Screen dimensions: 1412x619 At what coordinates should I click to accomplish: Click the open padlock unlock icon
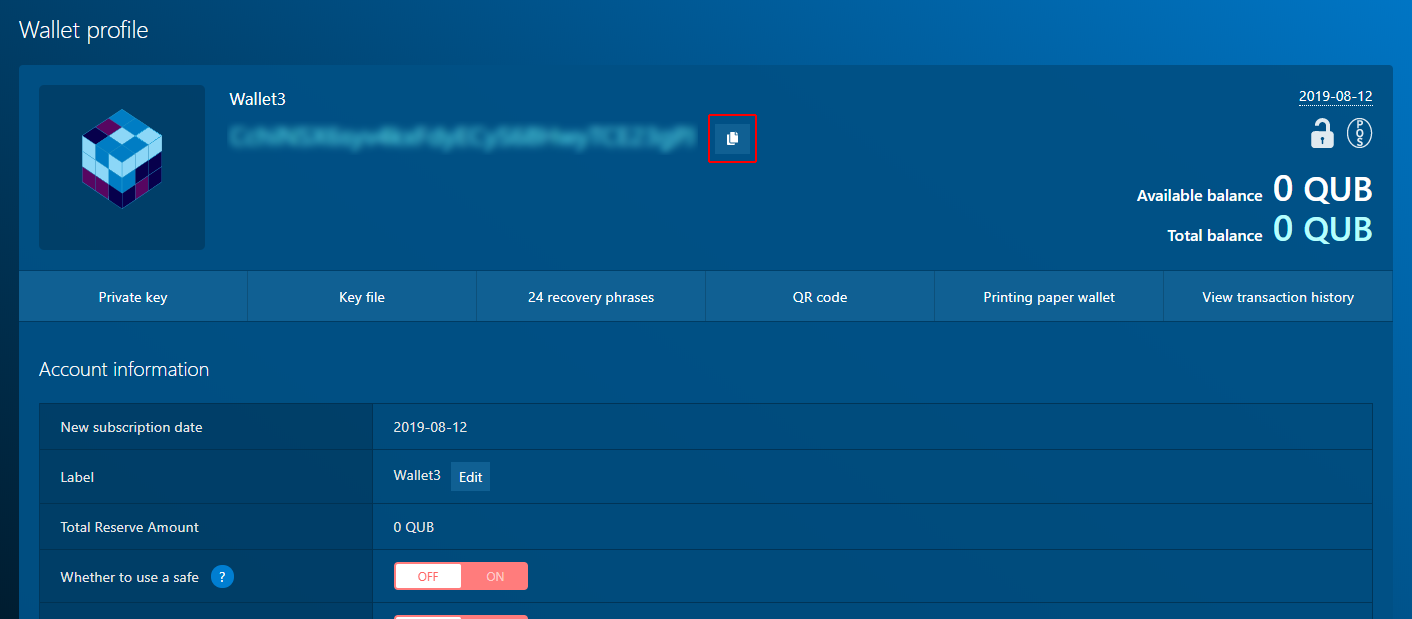pos(1323,133)
